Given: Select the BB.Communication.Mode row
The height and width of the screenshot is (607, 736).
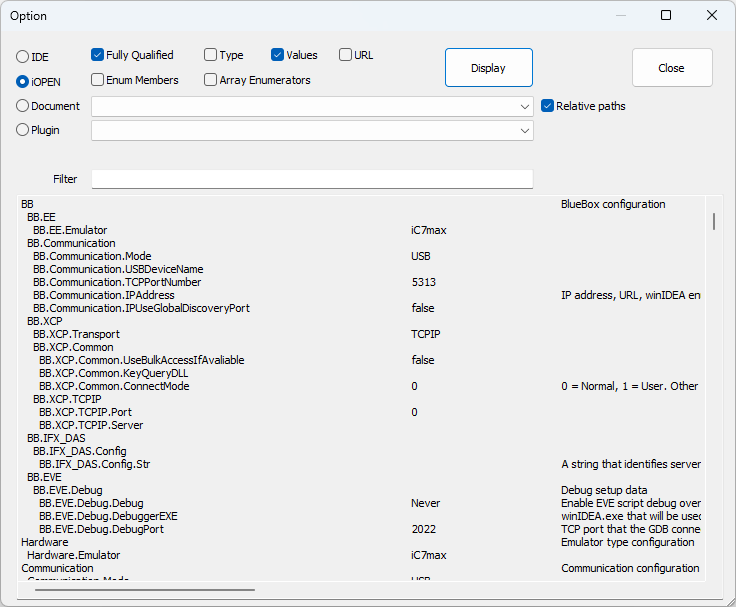Looking at the screenshot, I should point(92,256).
